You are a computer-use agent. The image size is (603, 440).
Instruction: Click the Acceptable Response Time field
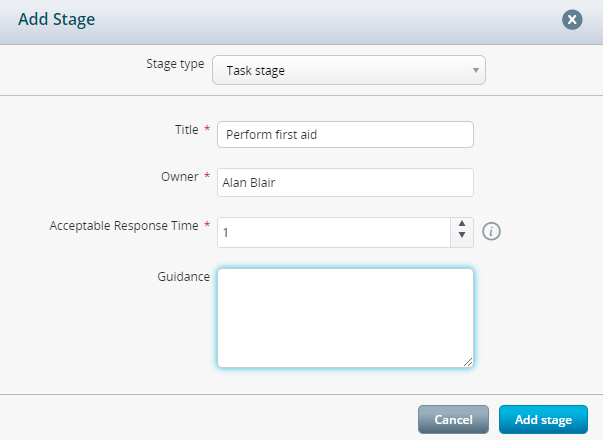[x=334, y=232]
